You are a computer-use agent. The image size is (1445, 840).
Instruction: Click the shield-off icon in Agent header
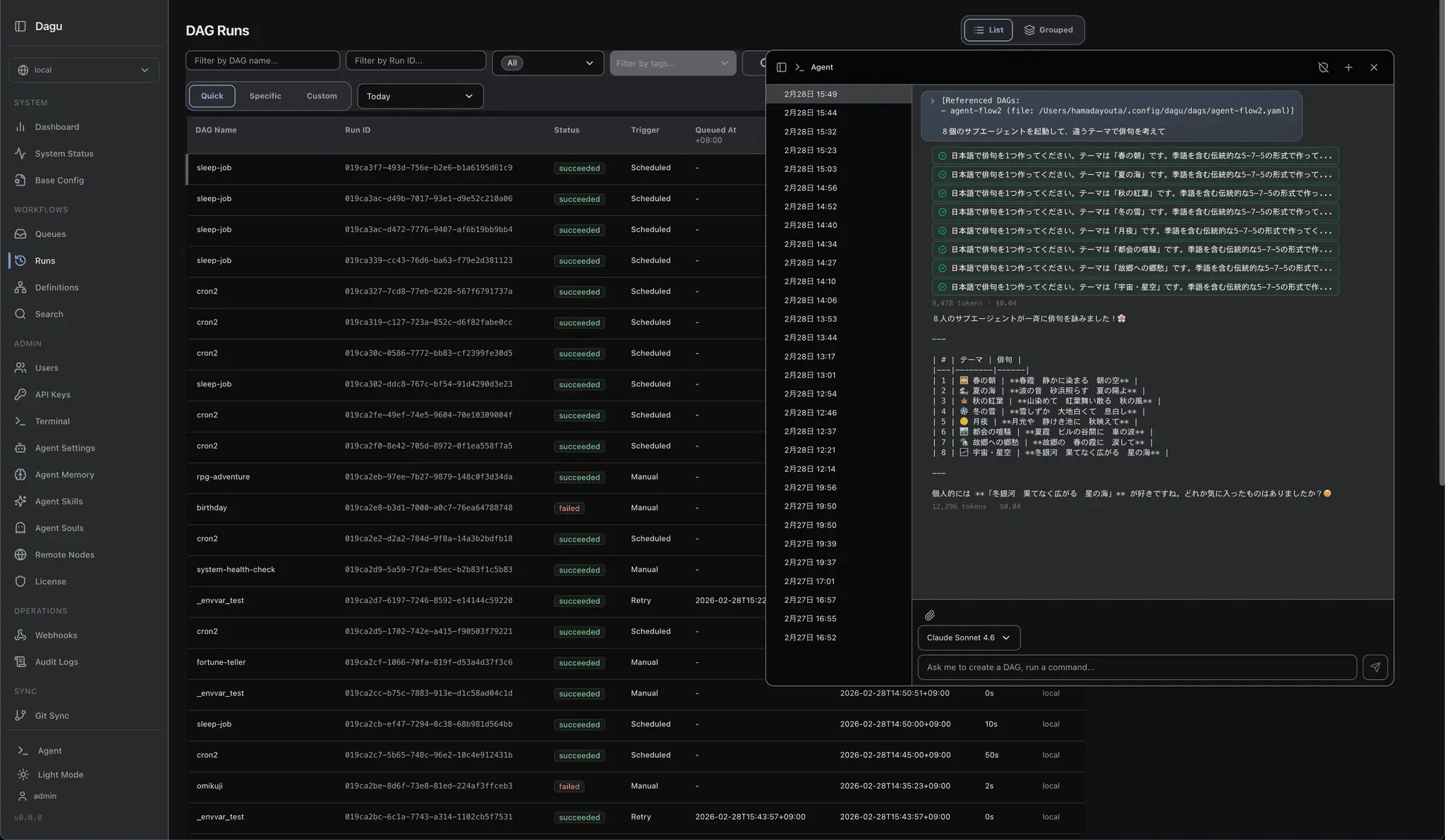(1324, 68)
